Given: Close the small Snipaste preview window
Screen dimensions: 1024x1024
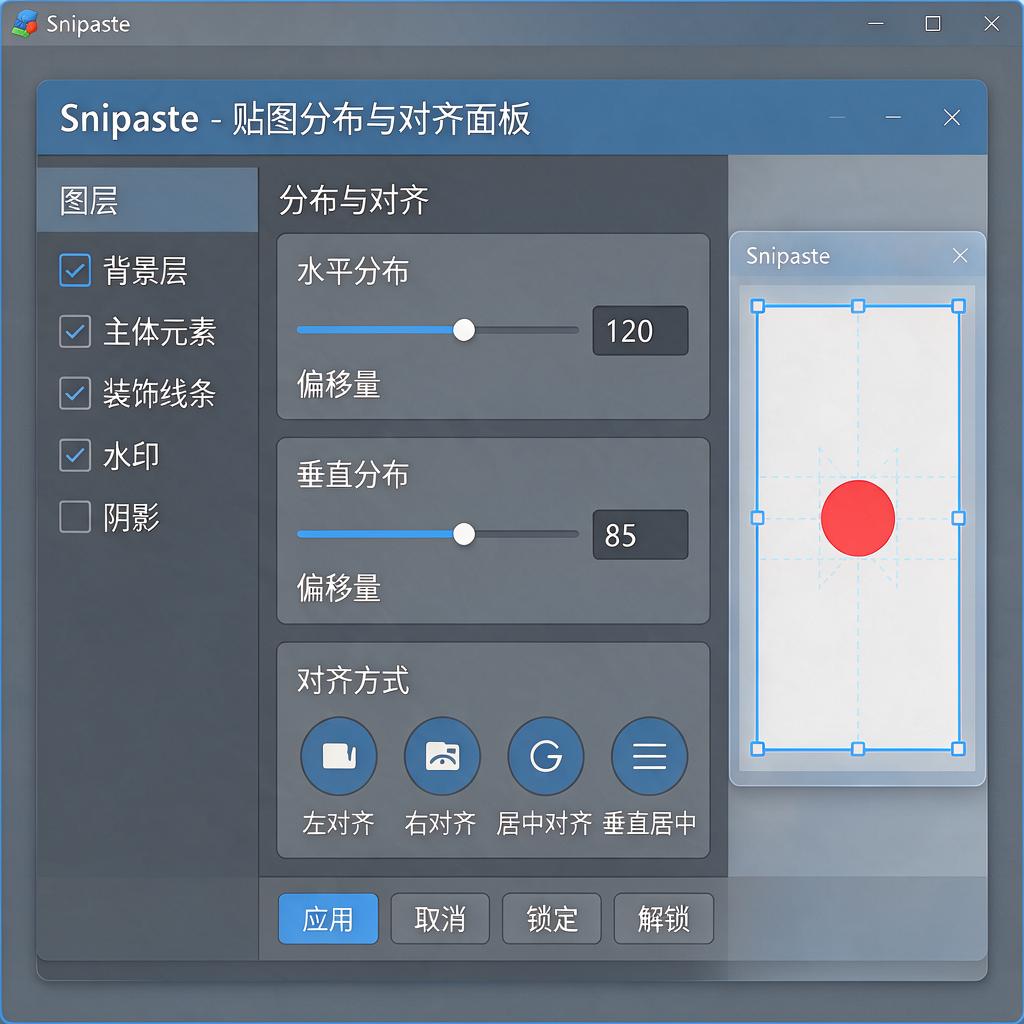Looking at the screenshot, I should click(959, 255).
